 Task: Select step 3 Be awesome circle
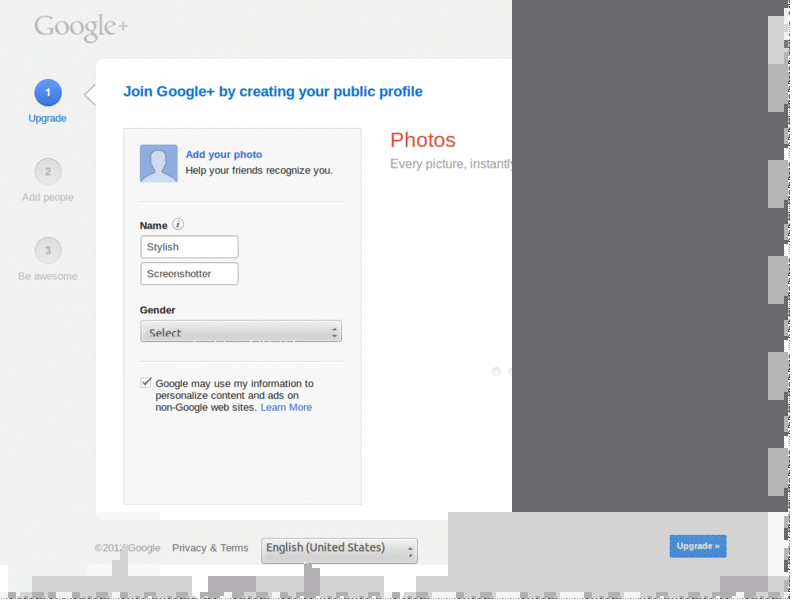coord(48,251)
